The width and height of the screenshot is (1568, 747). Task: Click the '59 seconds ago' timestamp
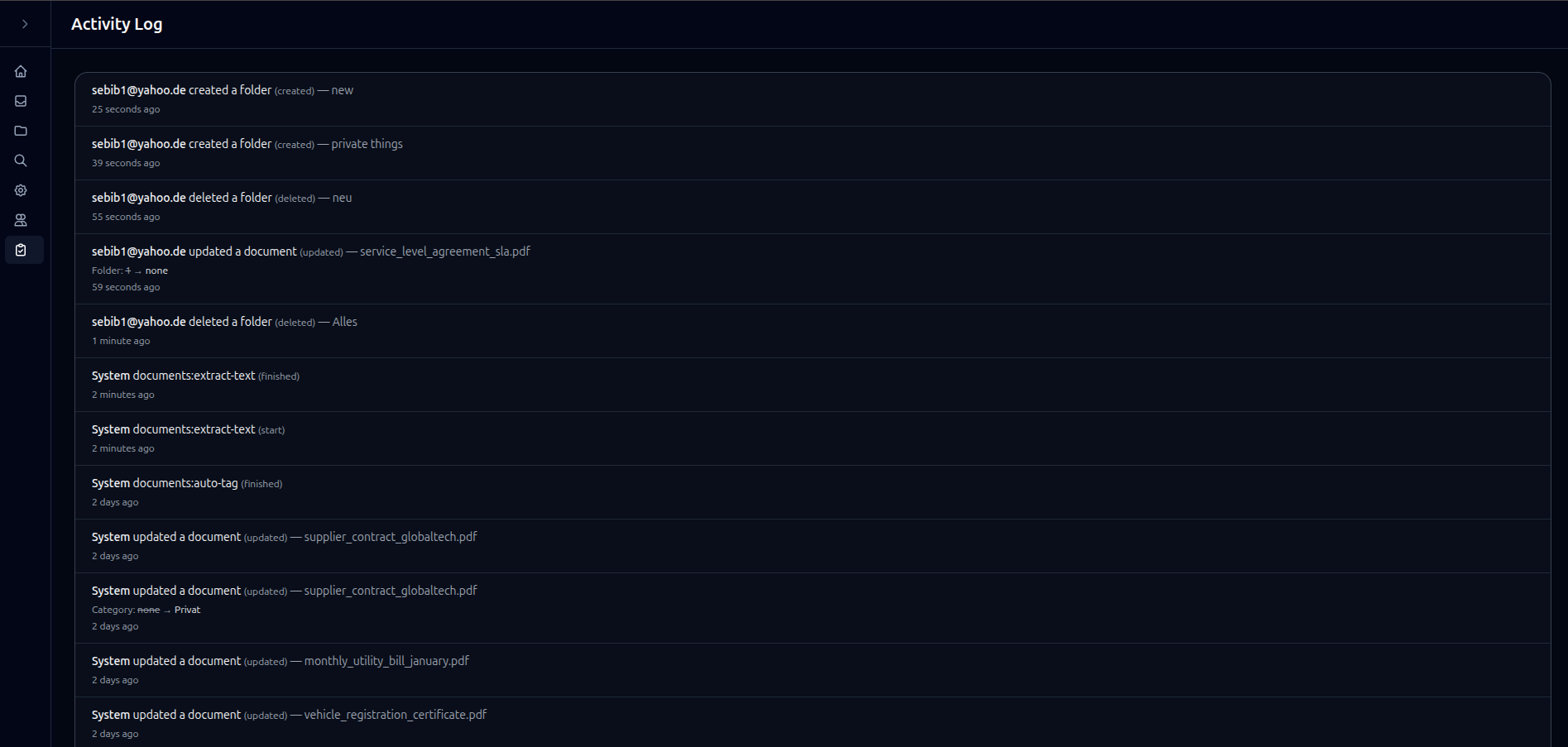click(126, 287)
